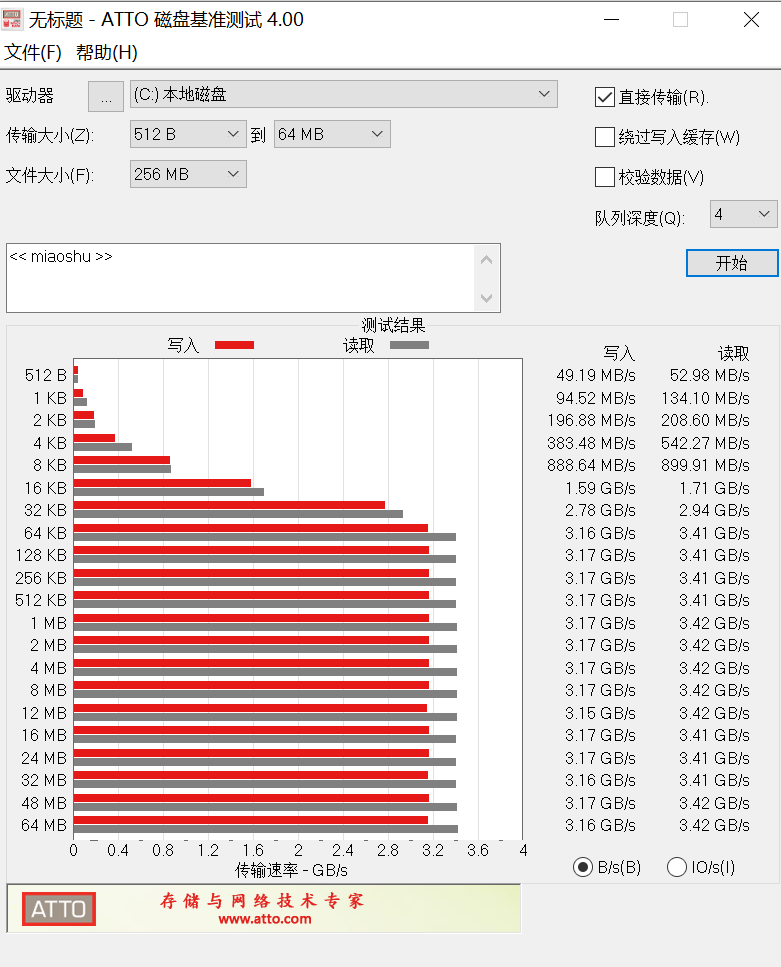Click the red write legend swatch

coord(234,345)
